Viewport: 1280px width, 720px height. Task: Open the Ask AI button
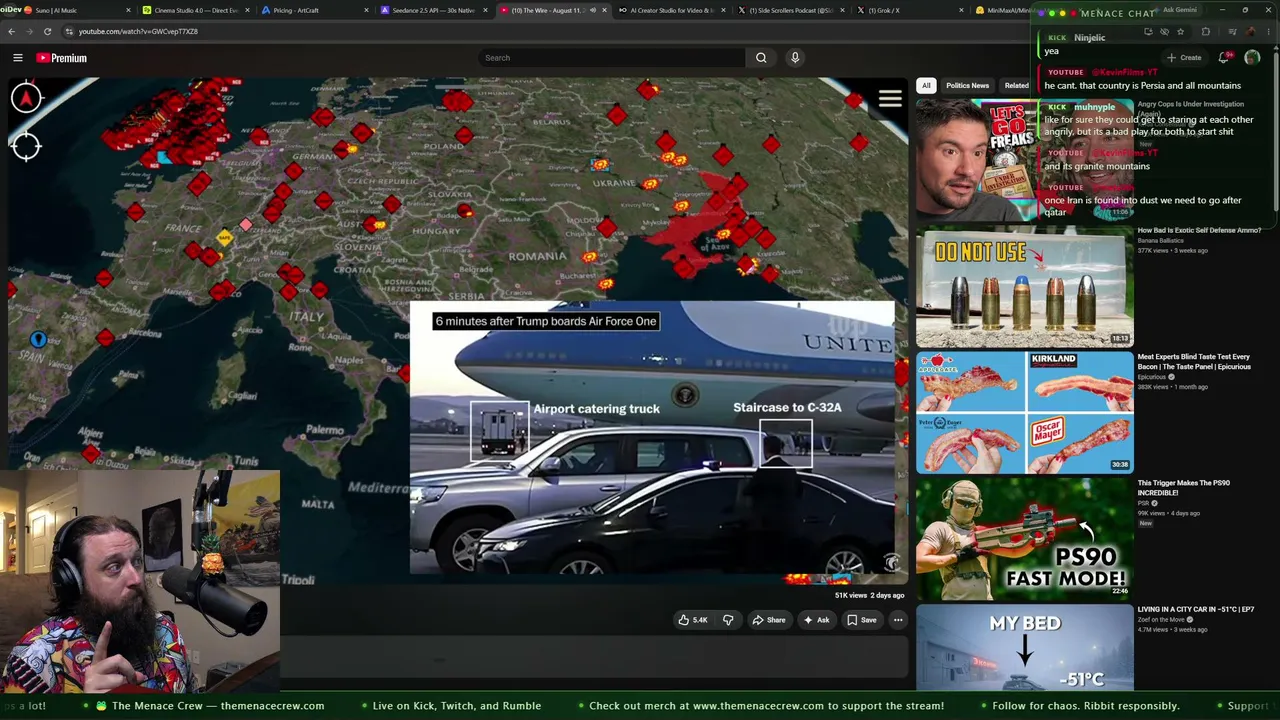816,620
